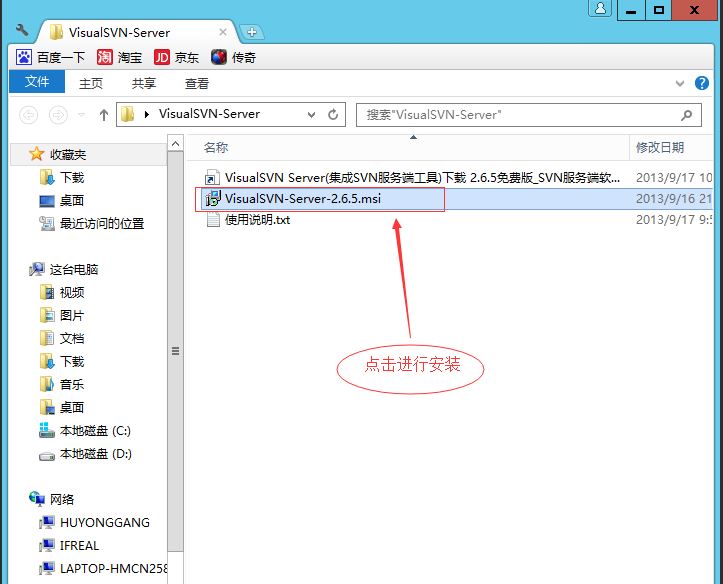
Task: Click the 最近访问的位置 icon
Action: (47, 224)
